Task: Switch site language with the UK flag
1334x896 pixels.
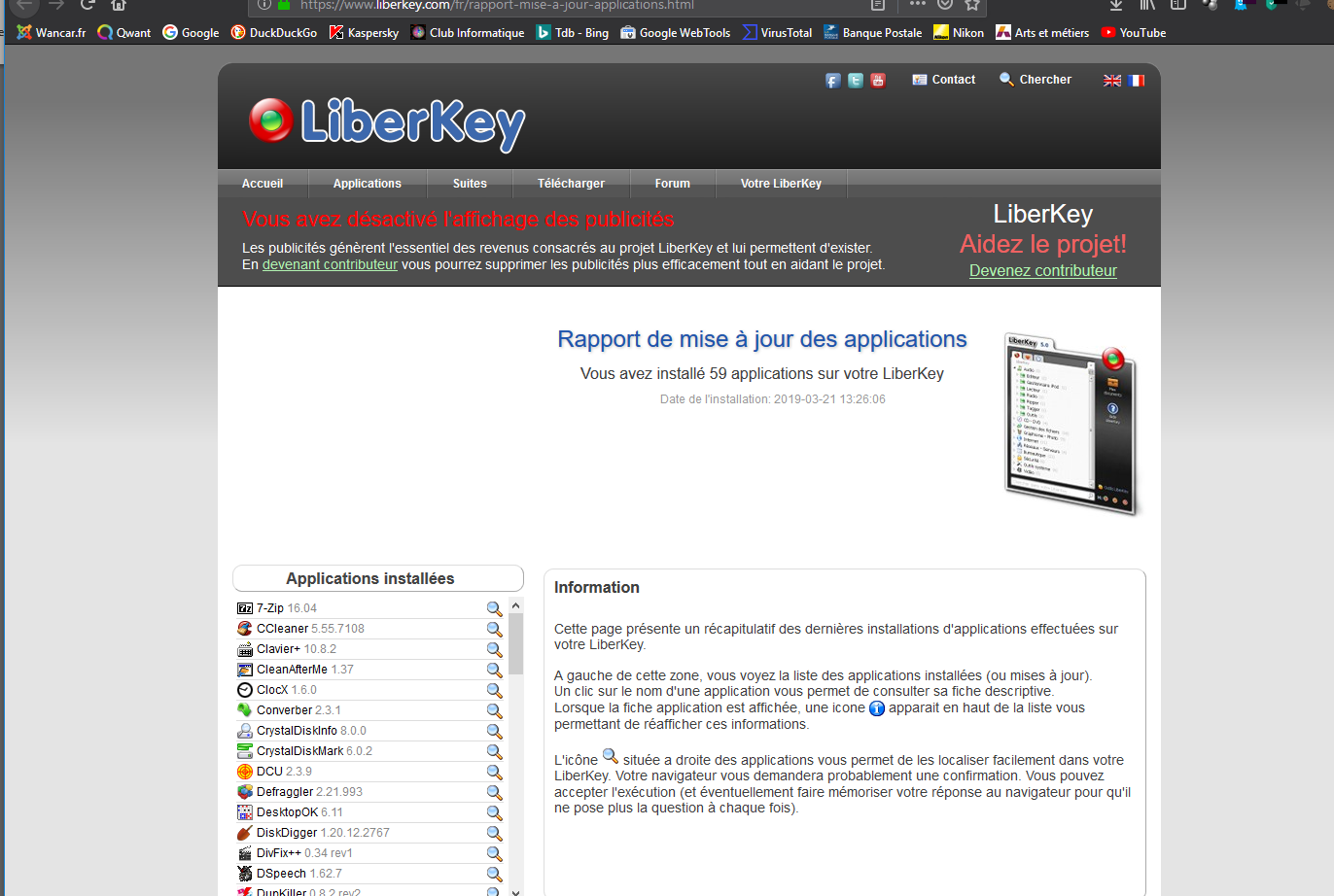Action: coord(1112,81)
